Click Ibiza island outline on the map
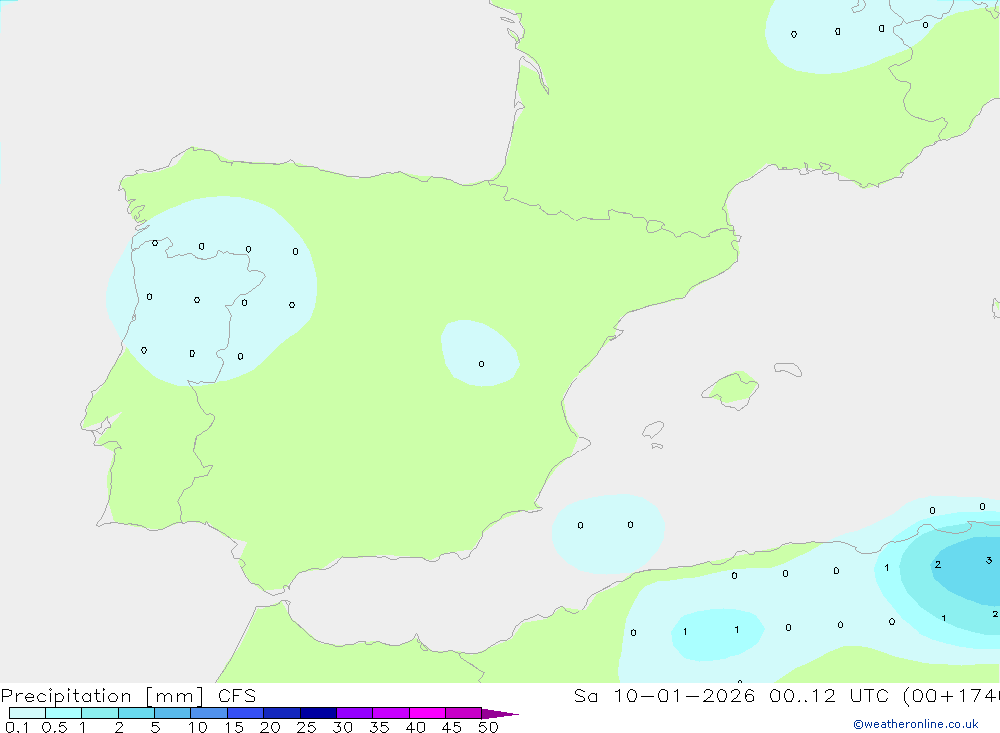Screen dimensions: 1000x733 point(654,429)
